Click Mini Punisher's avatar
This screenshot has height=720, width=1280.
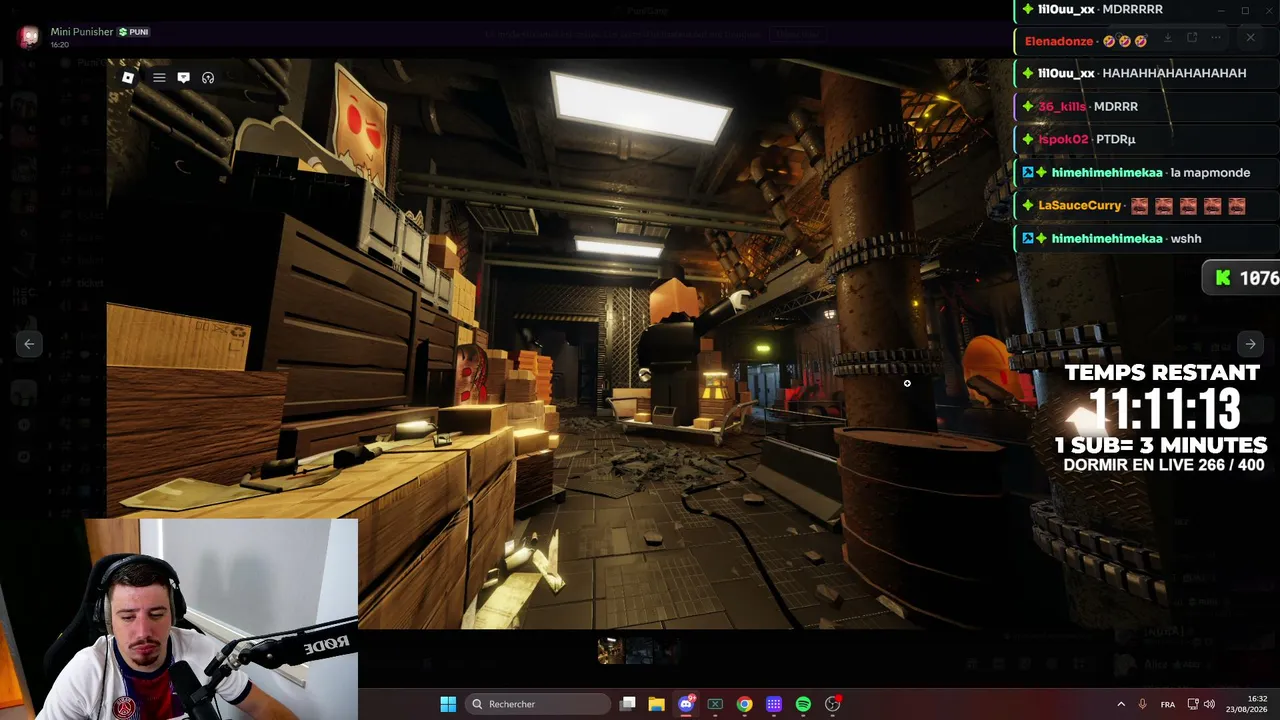(x=29, y=37)
